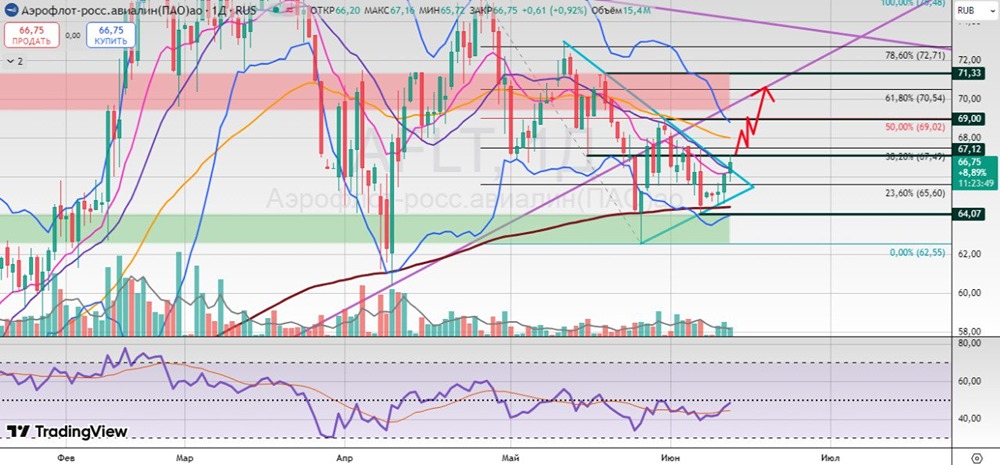
Task: Click the Июл label on the time axis
Action: point(830,458)
